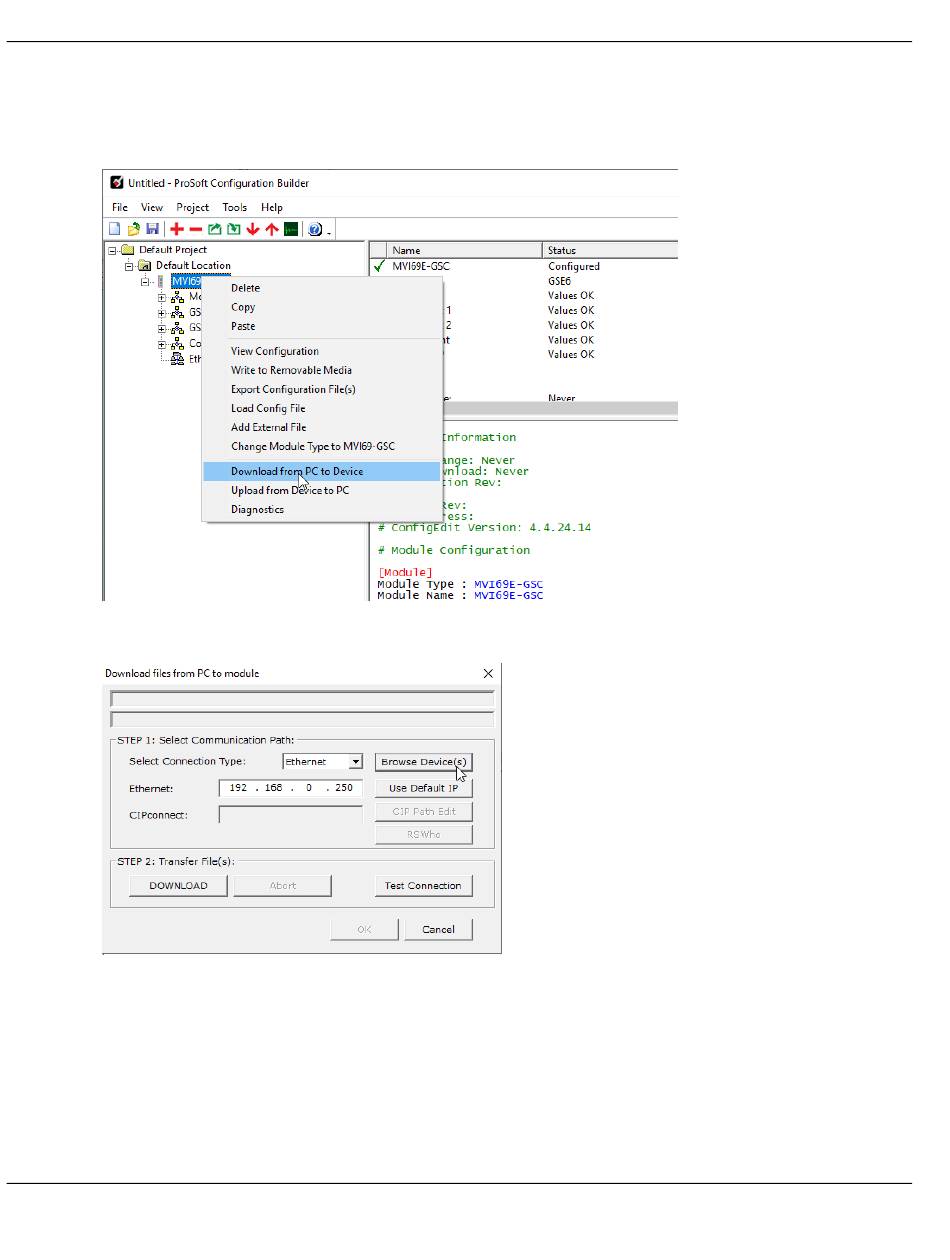Collapse the highlighted MVI69 module node
This screenshot has height=1260, width=950.
point(146,281)
